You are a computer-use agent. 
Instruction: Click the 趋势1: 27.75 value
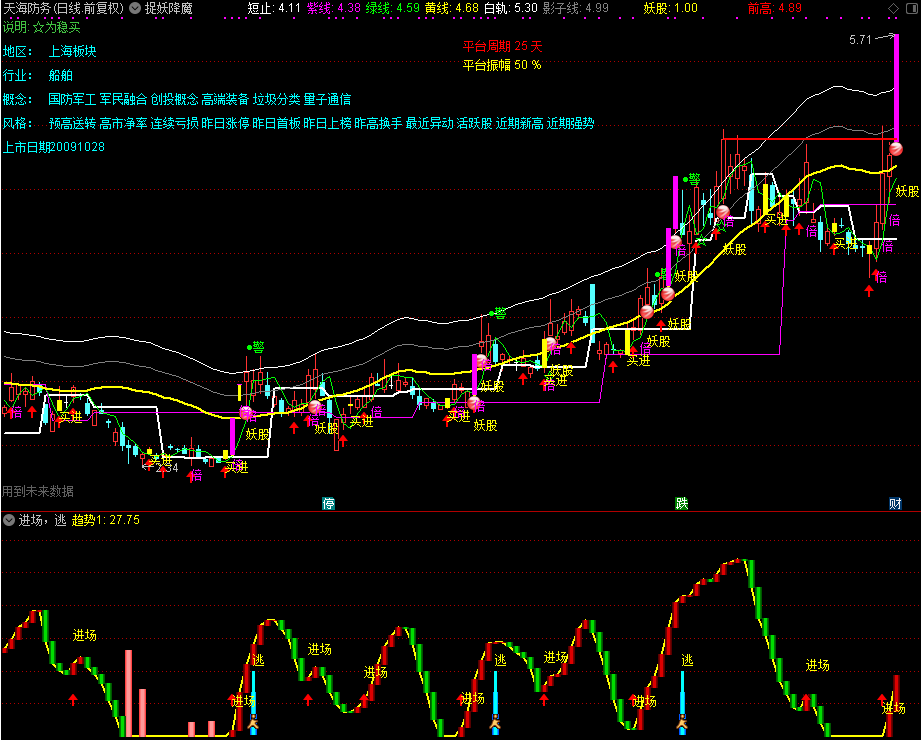click(x=106, y=520)
